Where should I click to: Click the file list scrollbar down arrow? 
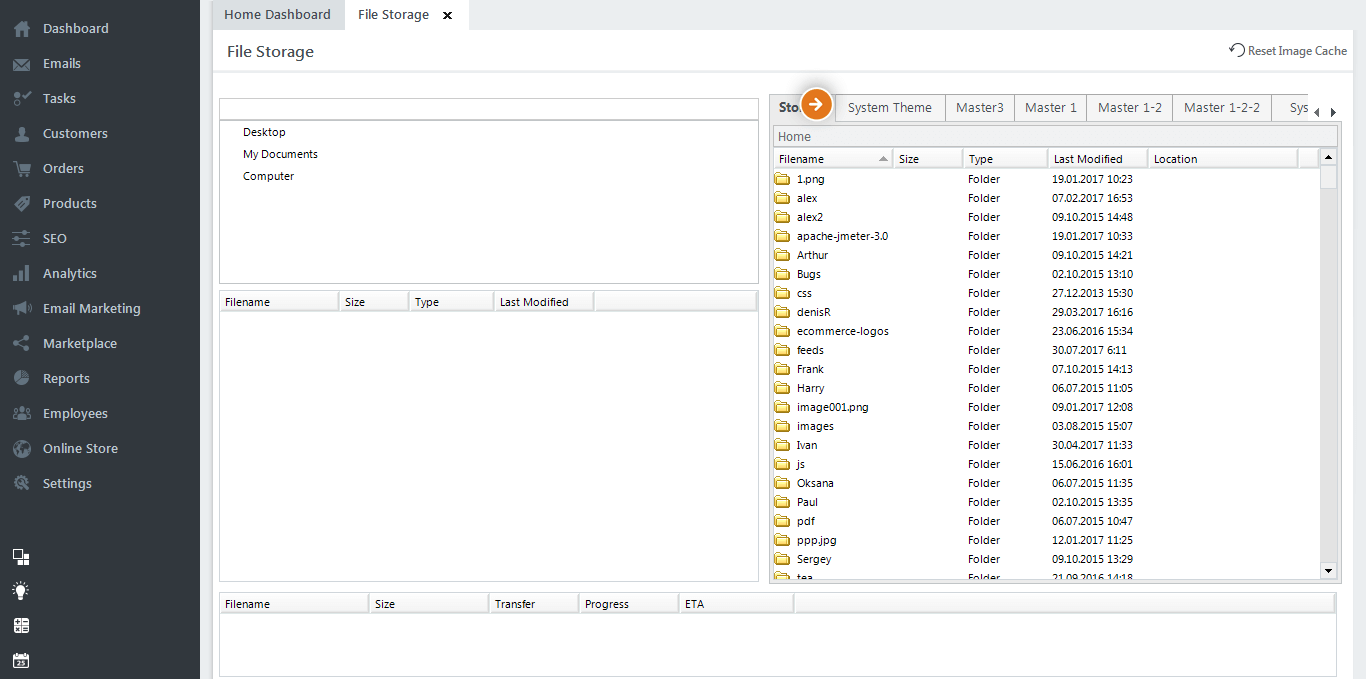[x=1329, y=570]
